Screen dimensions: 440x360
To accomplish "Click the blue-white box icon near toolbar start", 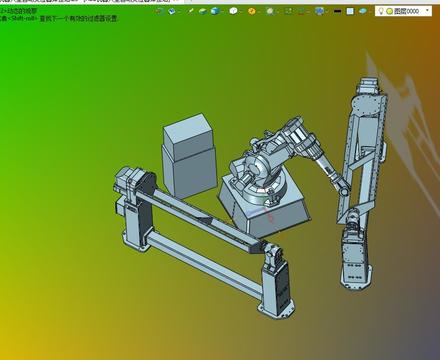I will tap(172, 11).
